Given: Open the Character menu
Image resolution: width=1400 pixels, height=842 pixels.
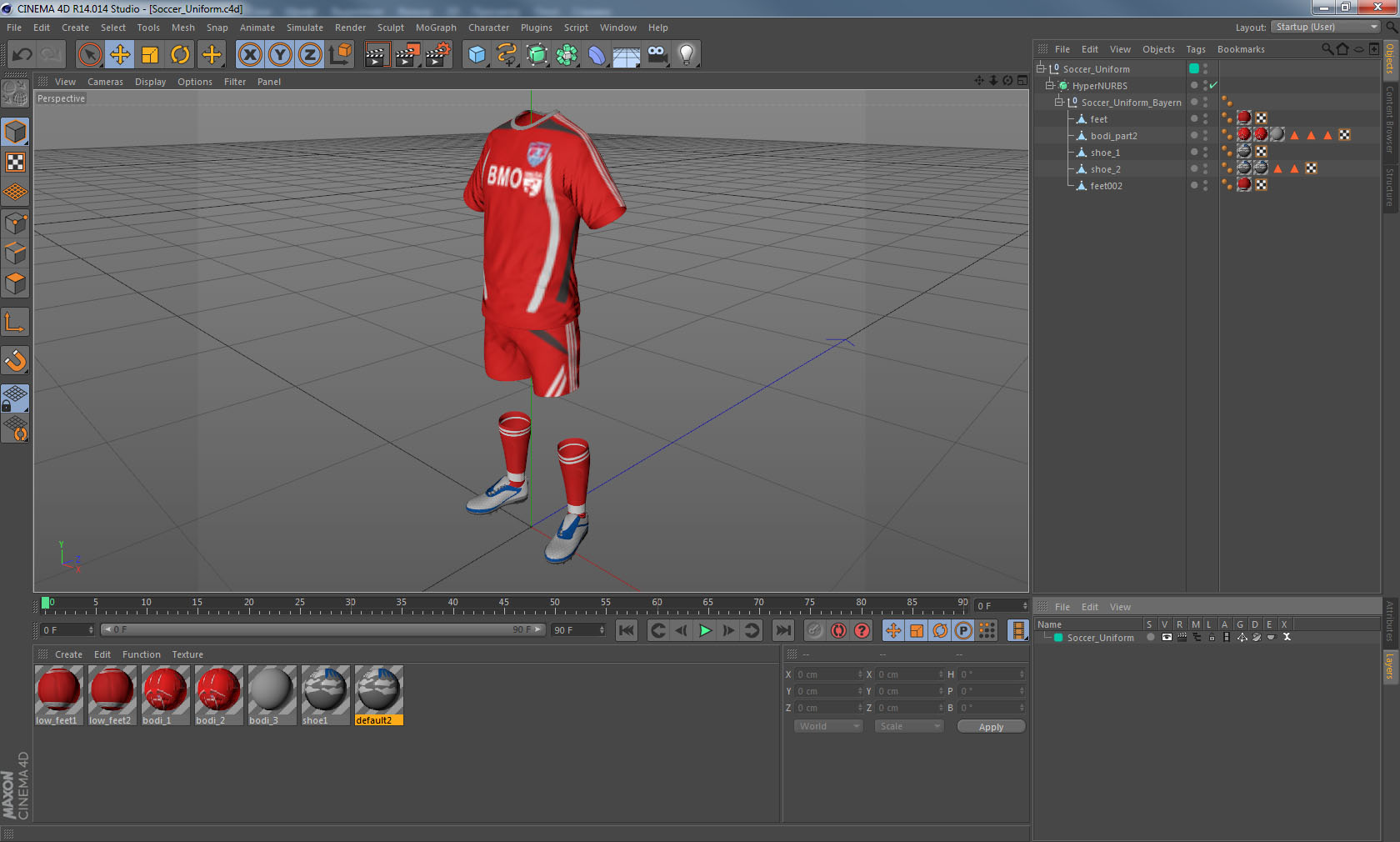Looking at the screenshot, I should coord(488,28).
